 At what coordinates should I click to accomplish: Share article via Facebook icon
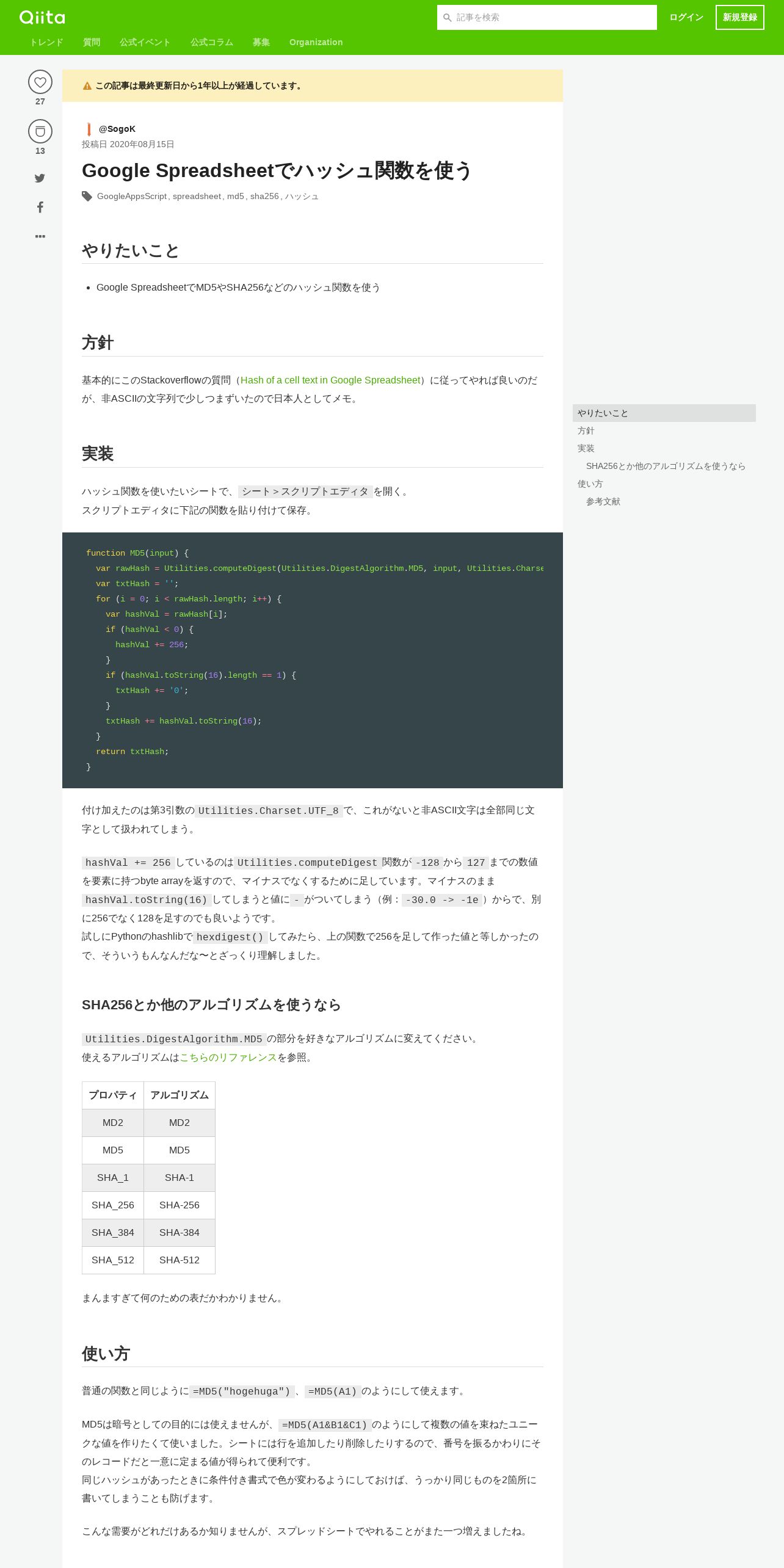tap(40, 207)
